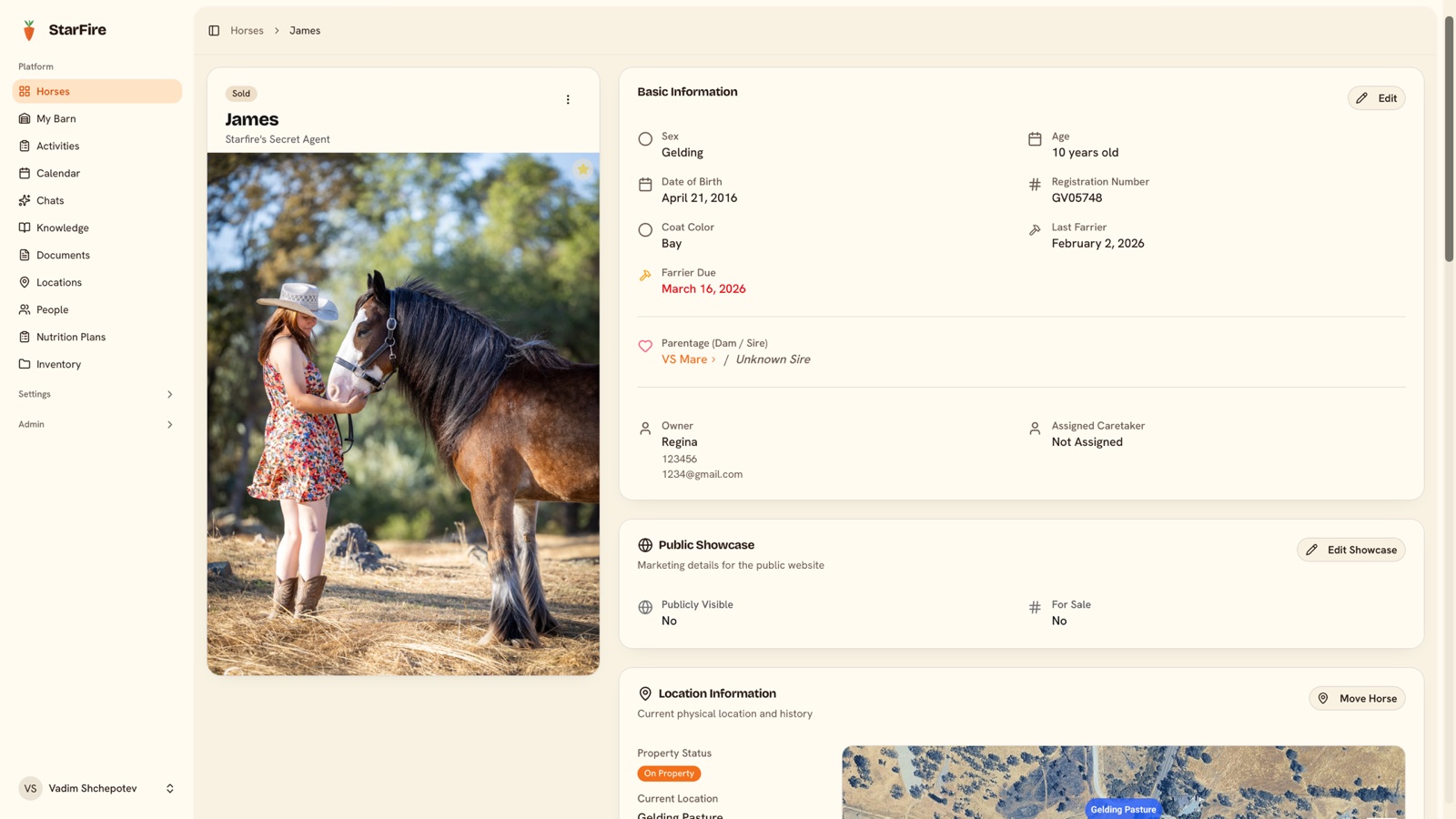Click the Starfire's Secret Agent subtitle

(278, 139)
